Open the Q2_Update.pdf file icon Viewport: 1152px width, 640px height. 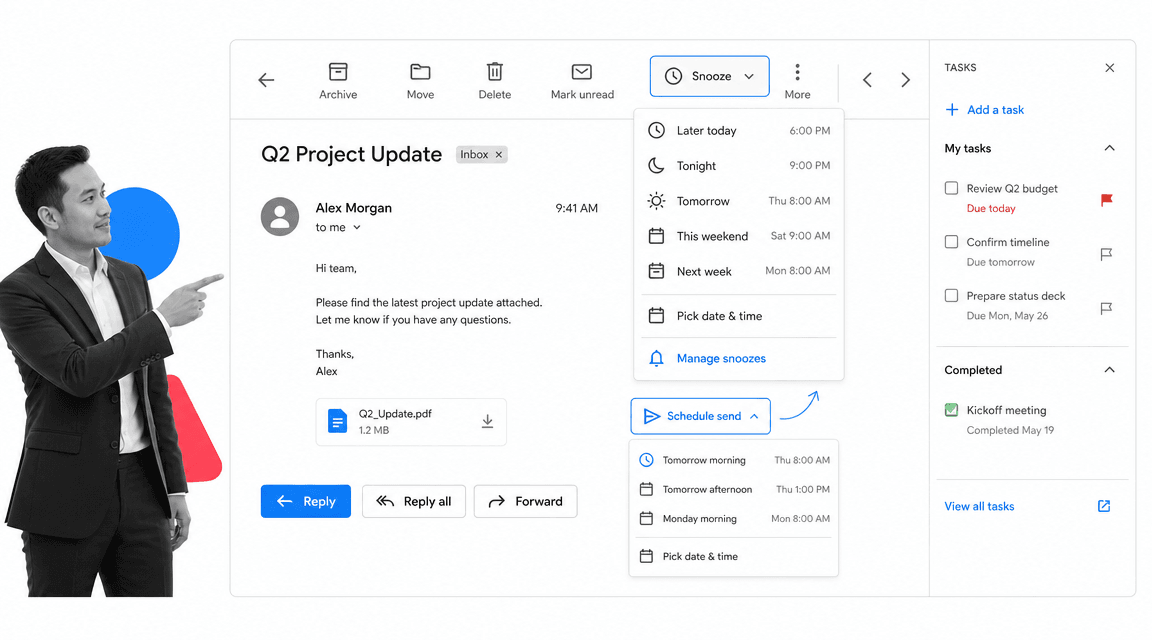click(x=337, y=421)
